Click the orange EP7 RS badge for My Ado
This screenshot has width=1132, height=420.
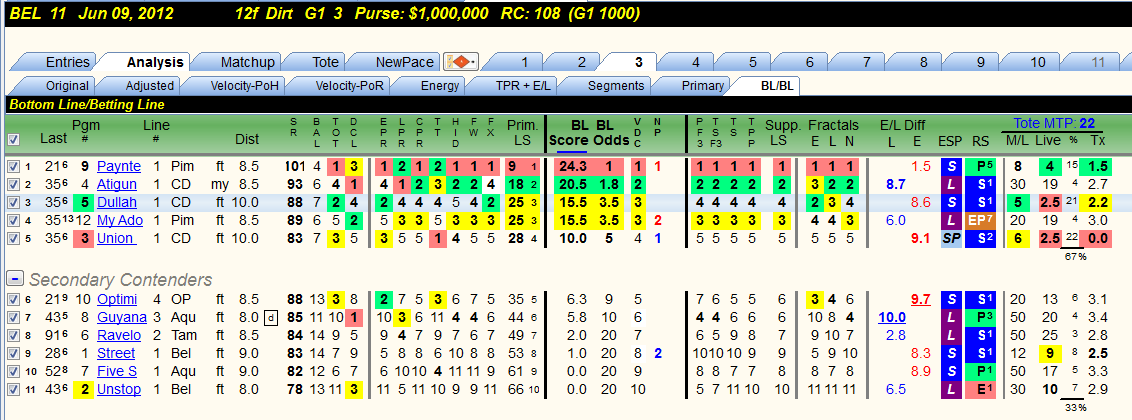coord(980,220)
